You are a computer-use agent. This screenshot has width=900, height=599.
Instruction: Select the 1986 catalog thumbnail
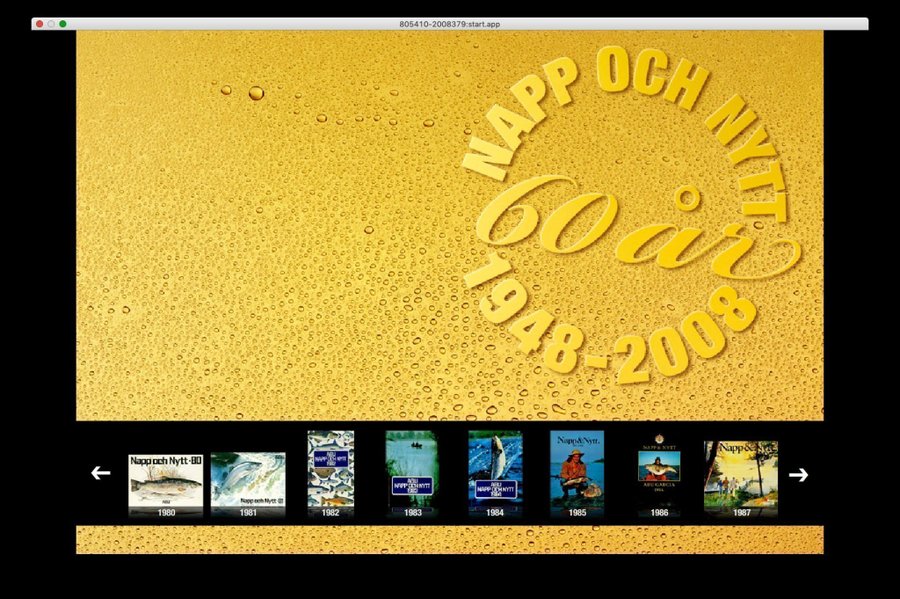pyautogui.click(x=659, y=474)
